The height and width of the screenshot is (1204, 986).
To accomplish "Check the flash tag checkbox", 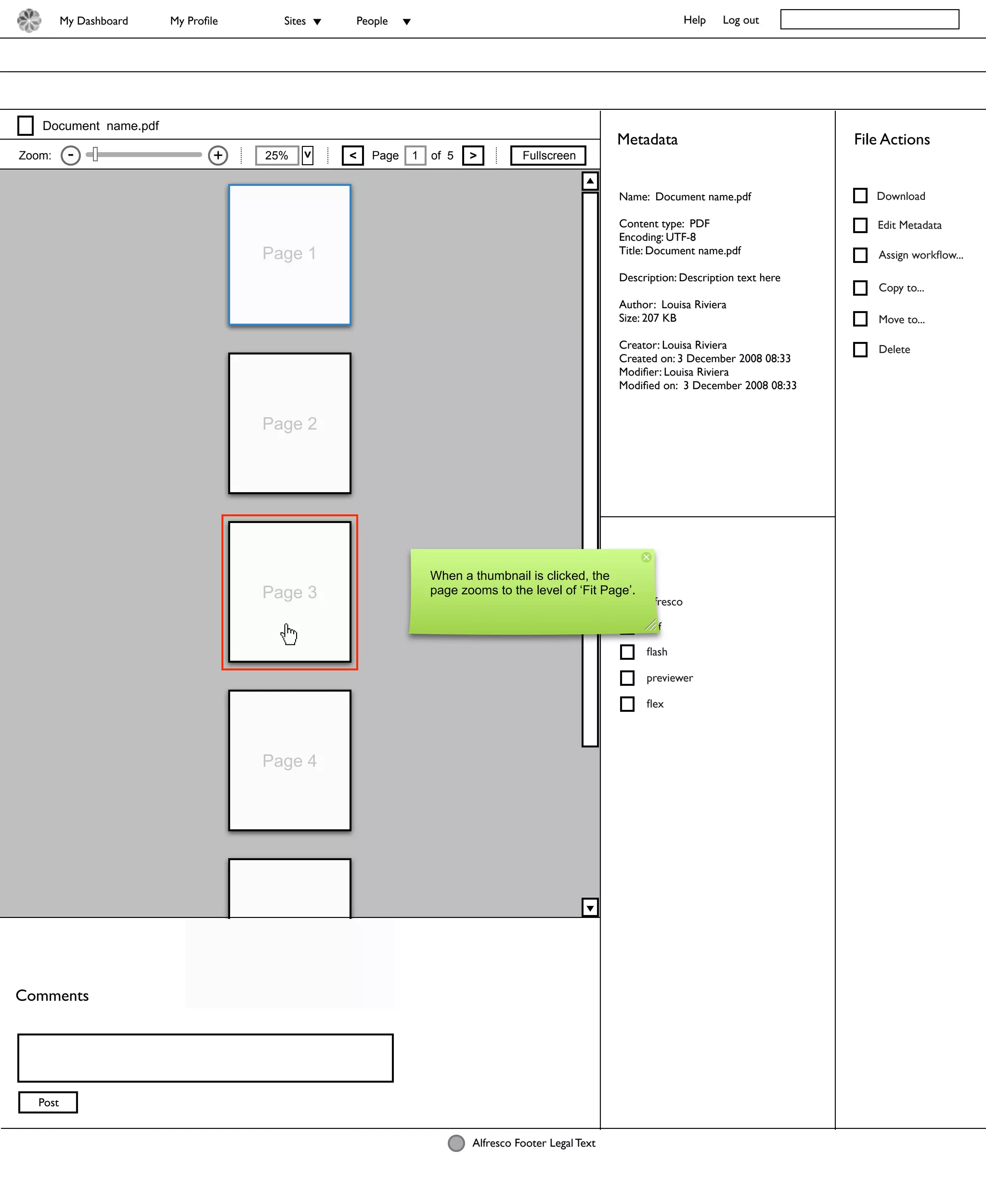I will click(x=627, y=652).
